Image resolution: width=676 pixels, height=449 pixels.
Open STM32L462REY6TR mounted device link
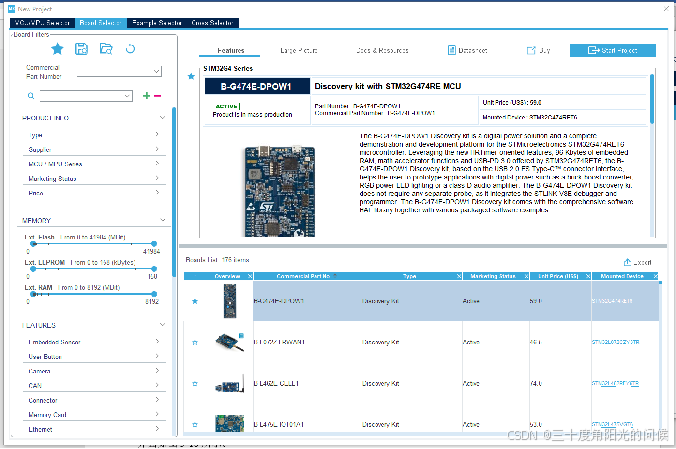[615, 383]
